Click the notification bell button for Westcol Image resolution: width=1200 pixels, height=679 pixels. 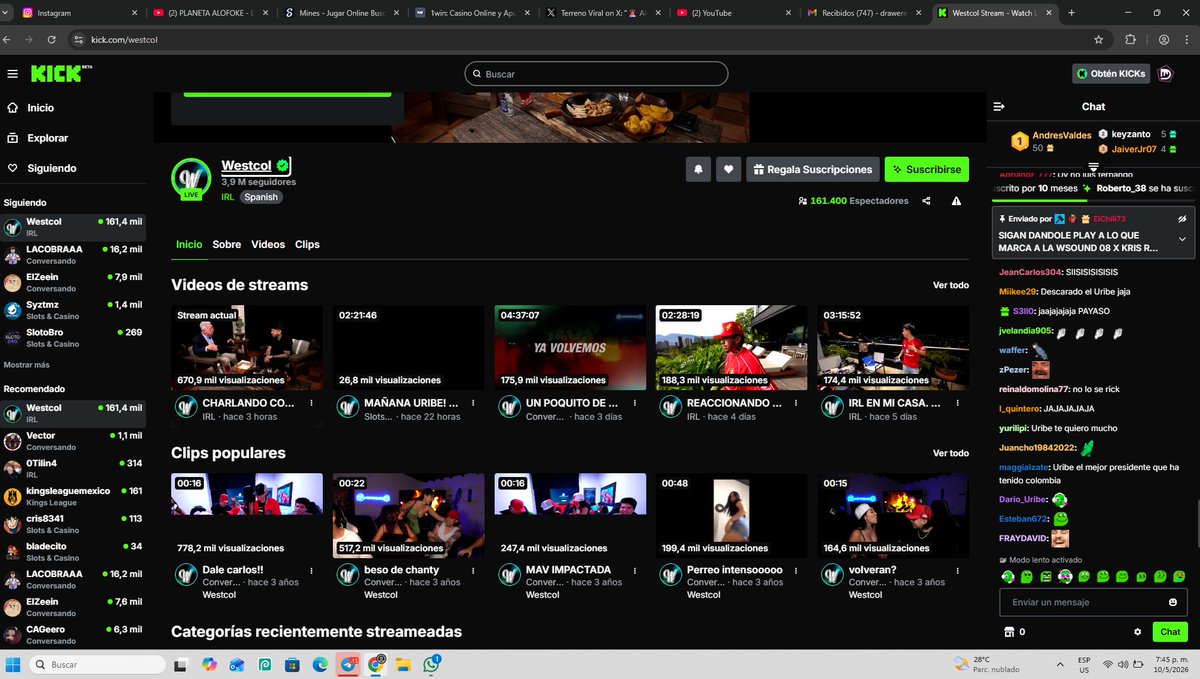point(698,170)
